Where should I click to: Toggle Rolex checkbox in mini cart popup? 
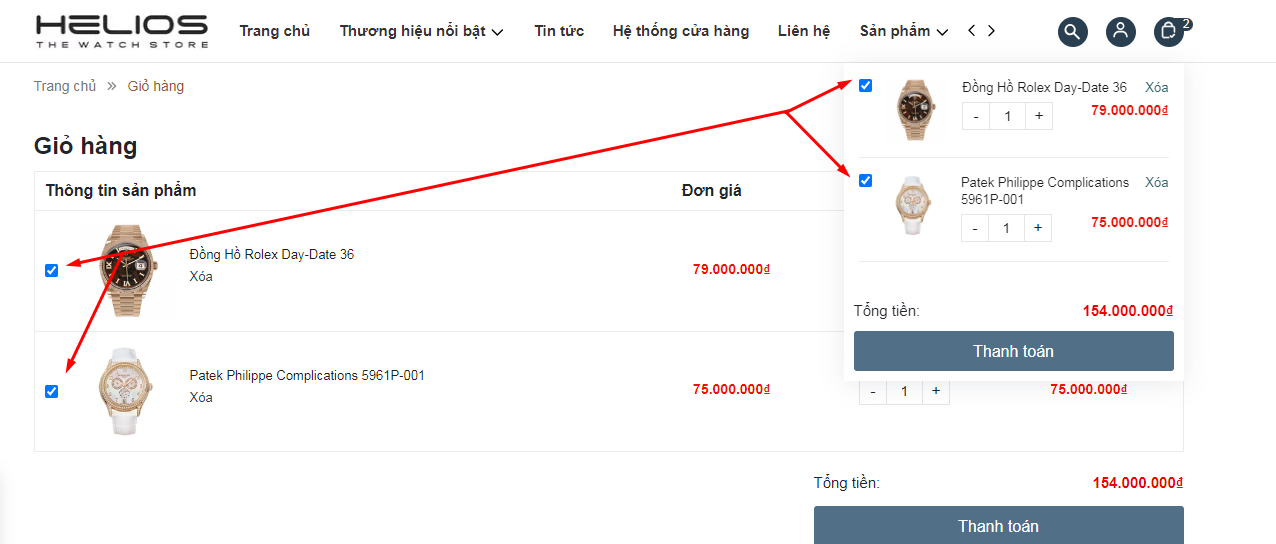(x=866, y=85)
